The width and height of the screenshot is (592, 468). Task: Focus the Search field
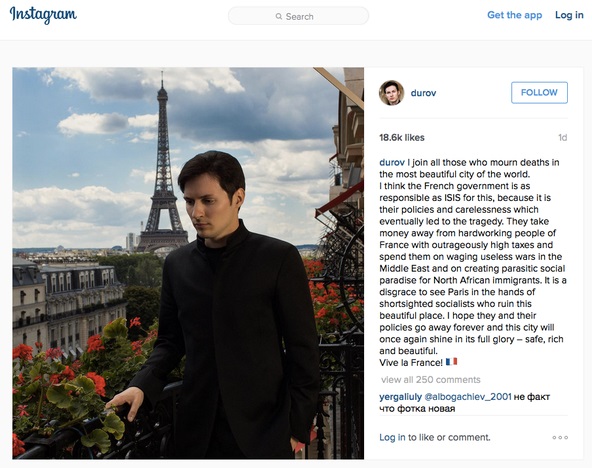(298, 16)
